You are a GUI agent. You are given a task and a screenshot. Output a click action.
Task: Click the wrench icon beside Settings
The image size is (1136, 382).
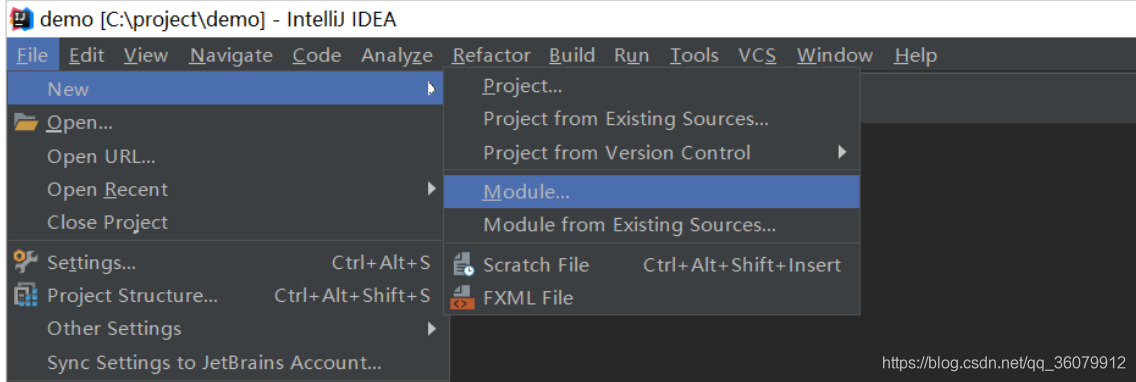[25, 262]
